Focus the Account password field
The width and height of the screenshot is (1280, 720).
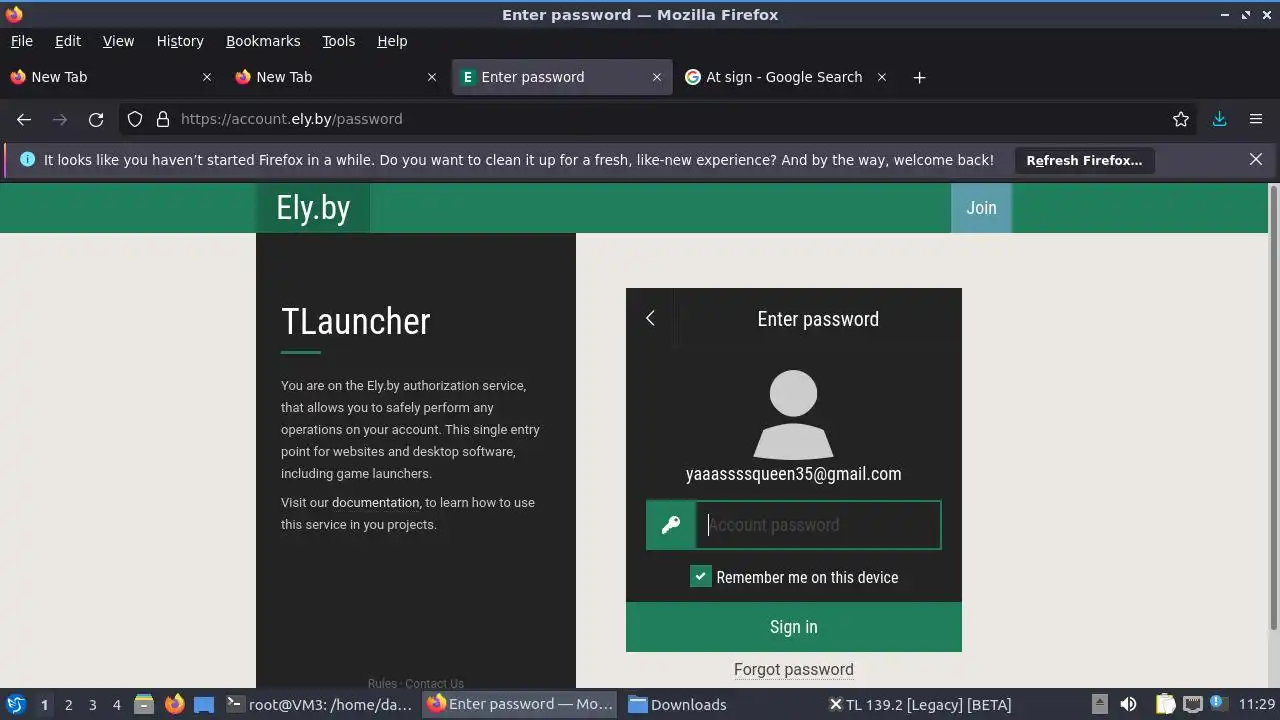[818, 525]
